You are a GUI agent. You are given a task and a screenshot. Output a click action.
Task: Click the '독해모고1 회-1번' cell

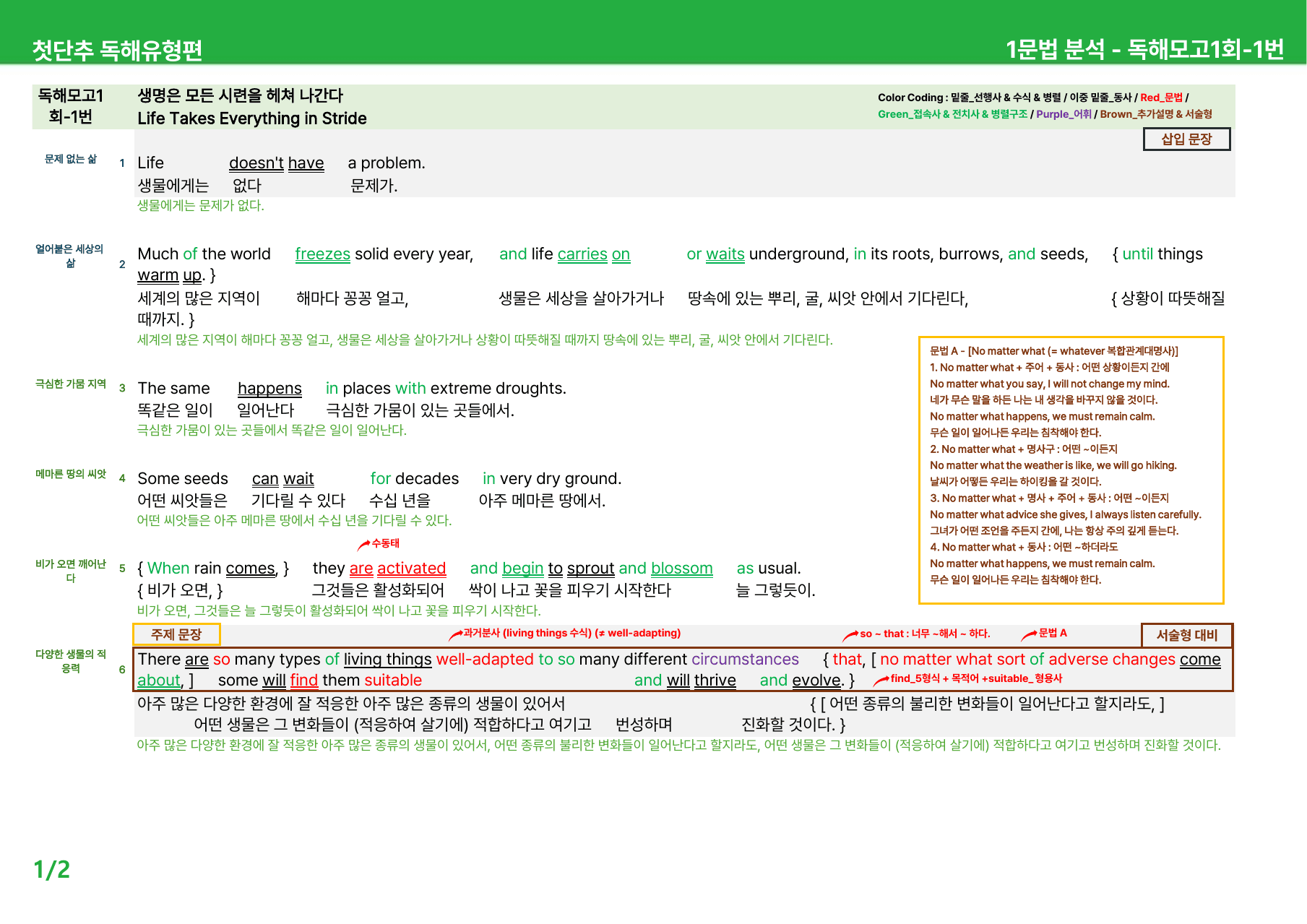71,106
